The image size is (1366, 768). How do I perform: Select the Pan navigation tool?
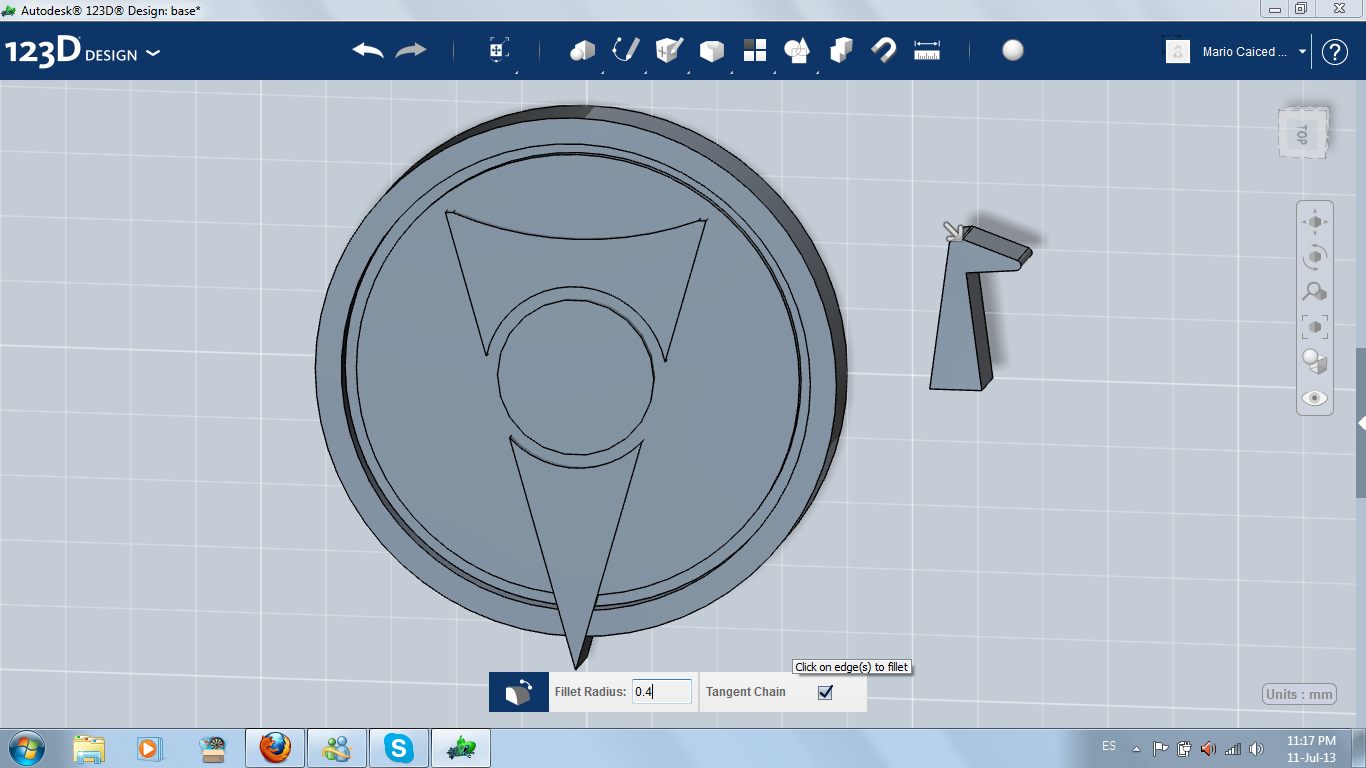click(x=1315, y=222)
